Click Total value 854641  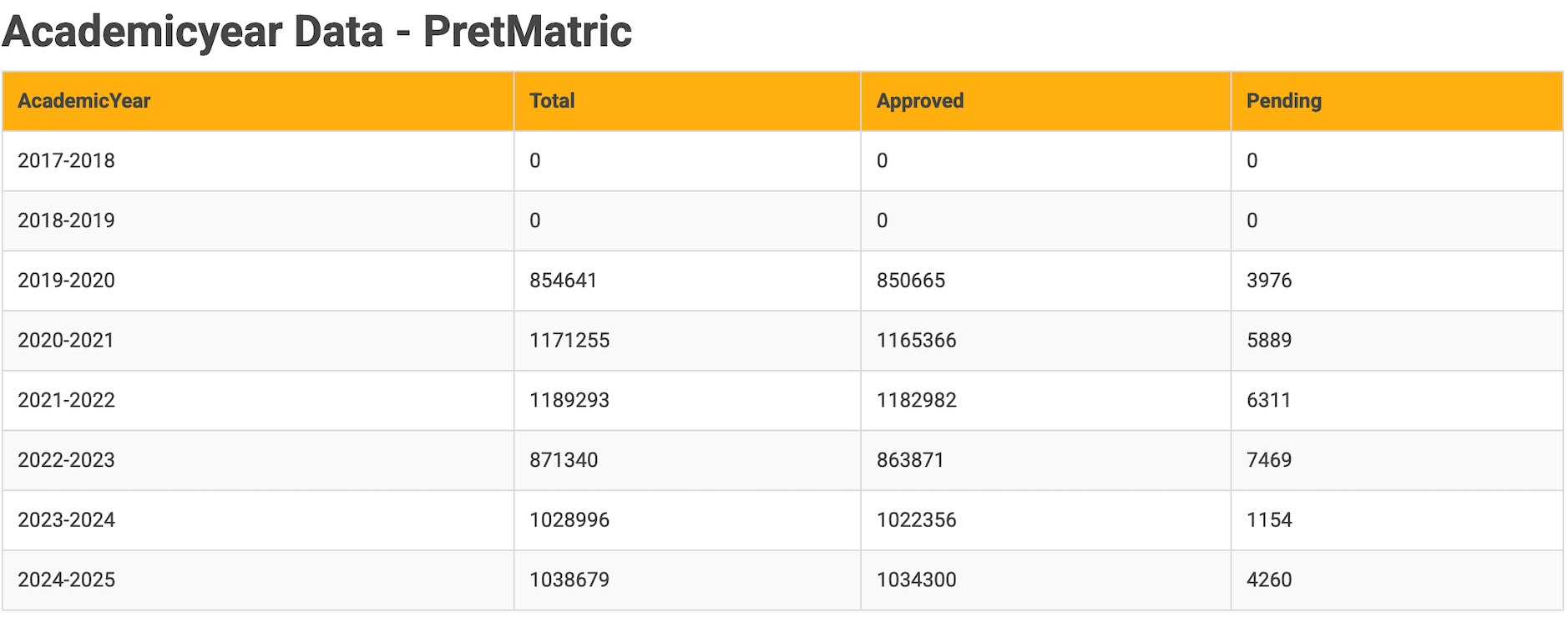pyautogui.click(x=564, y=281)
